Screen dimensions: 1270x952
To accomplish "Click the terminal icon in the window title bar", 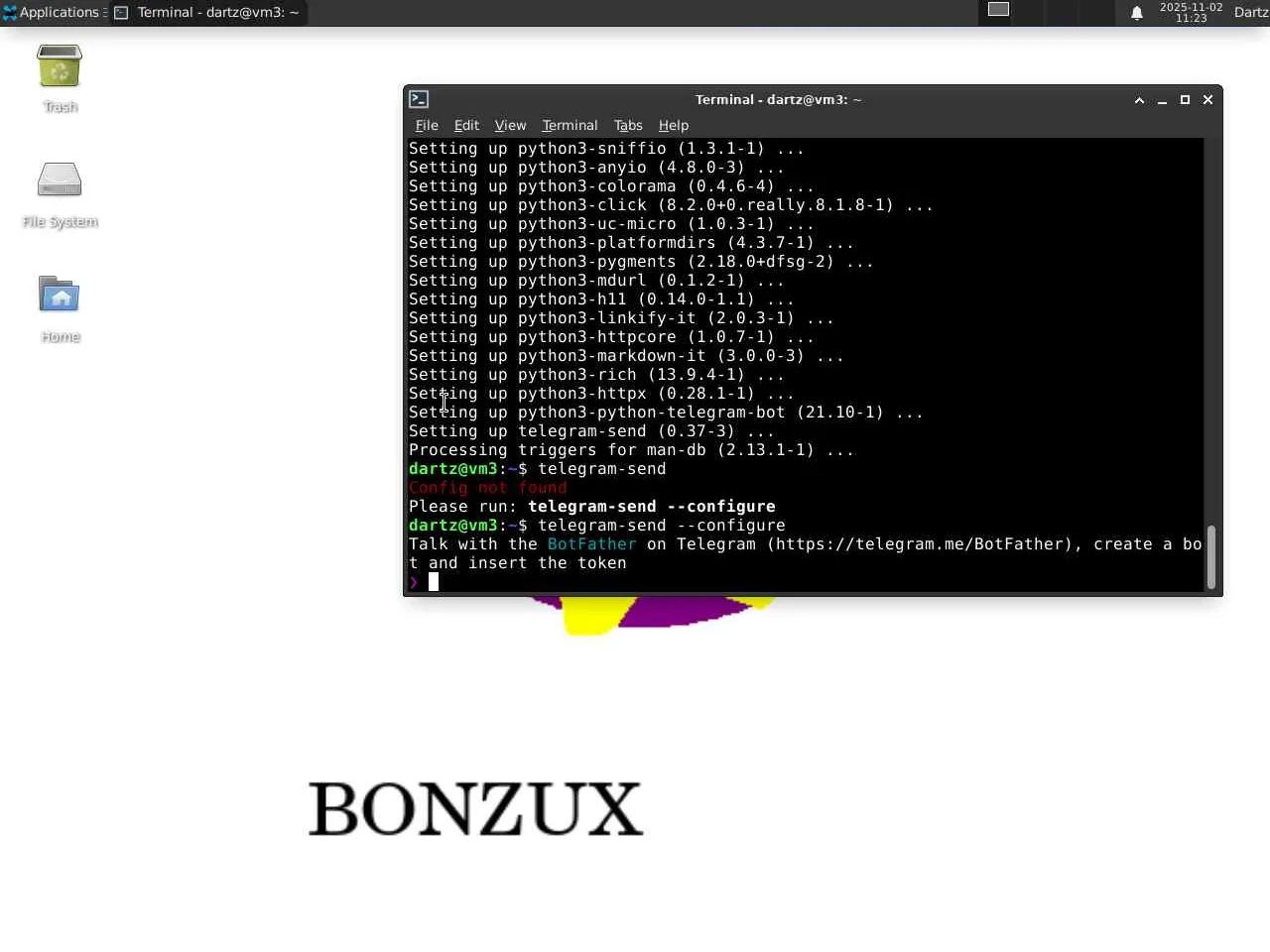I will (419, 99).
